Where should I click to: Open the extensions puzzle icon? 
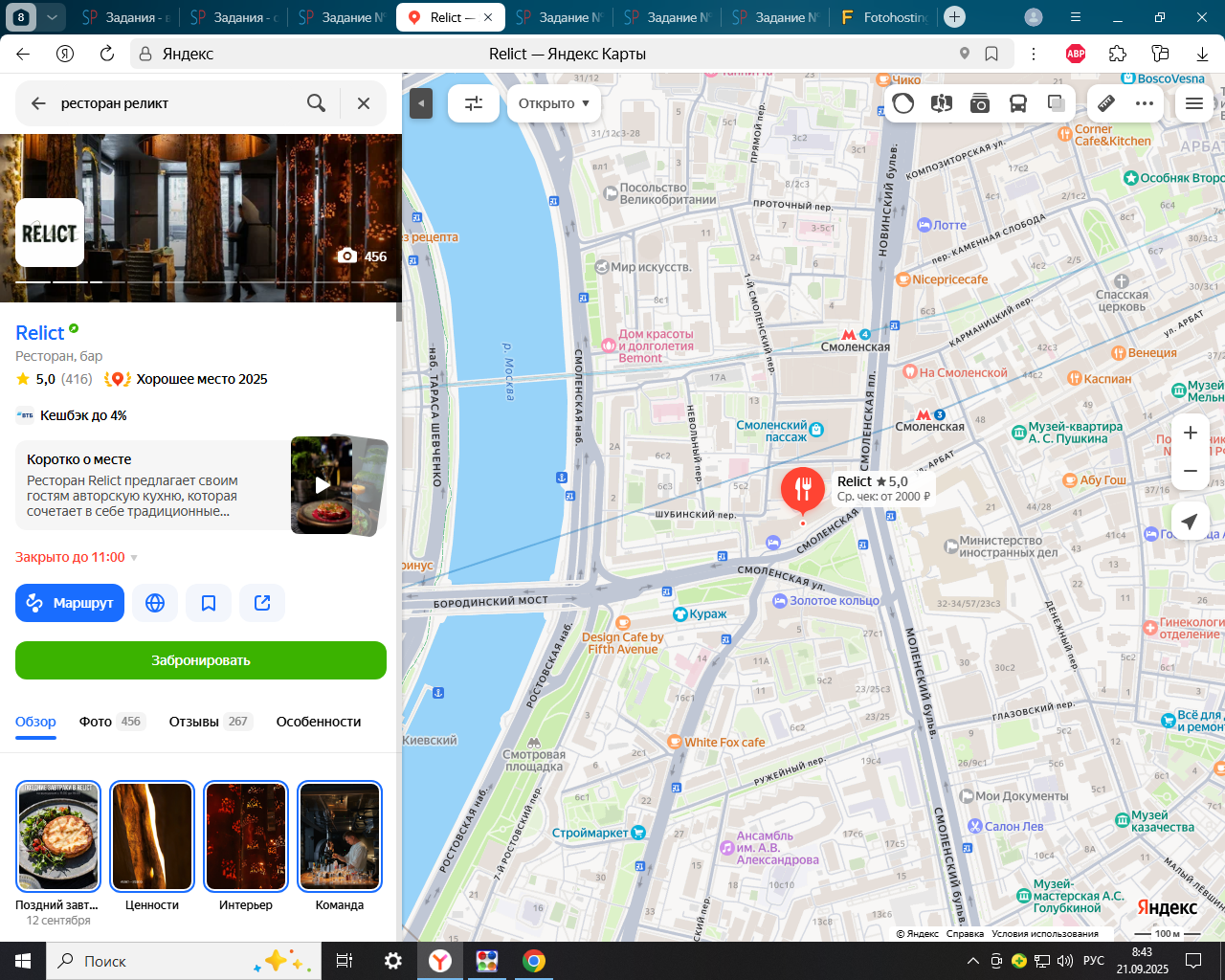click(1118, 54)
